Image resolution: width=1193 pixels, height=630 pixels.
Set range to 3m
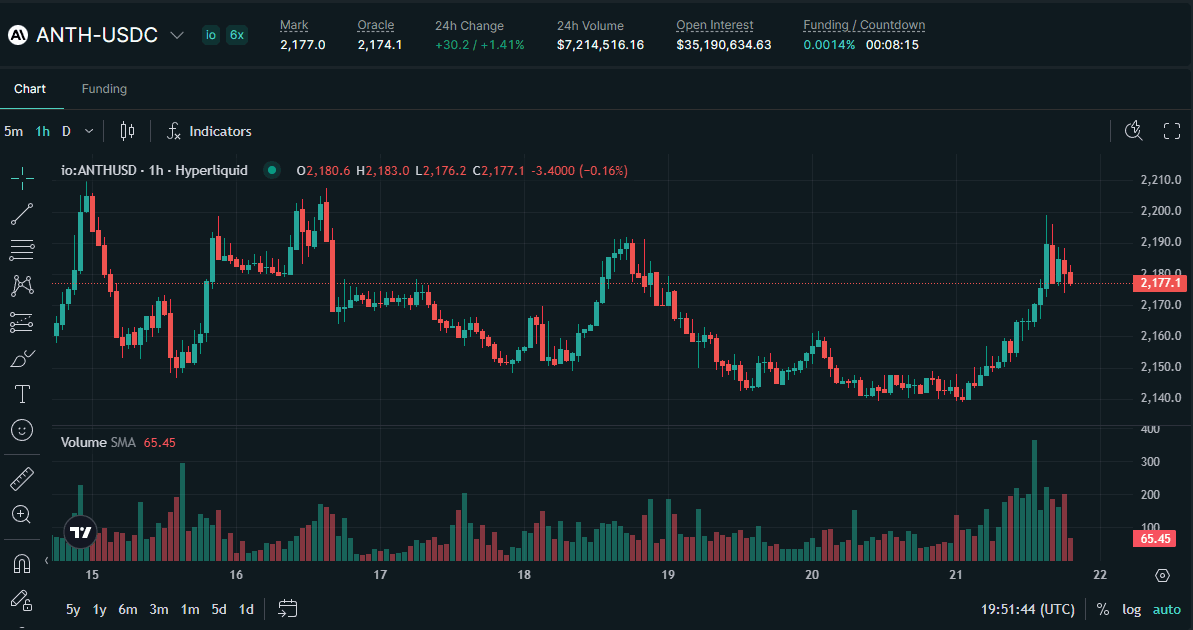pos(159,609)
